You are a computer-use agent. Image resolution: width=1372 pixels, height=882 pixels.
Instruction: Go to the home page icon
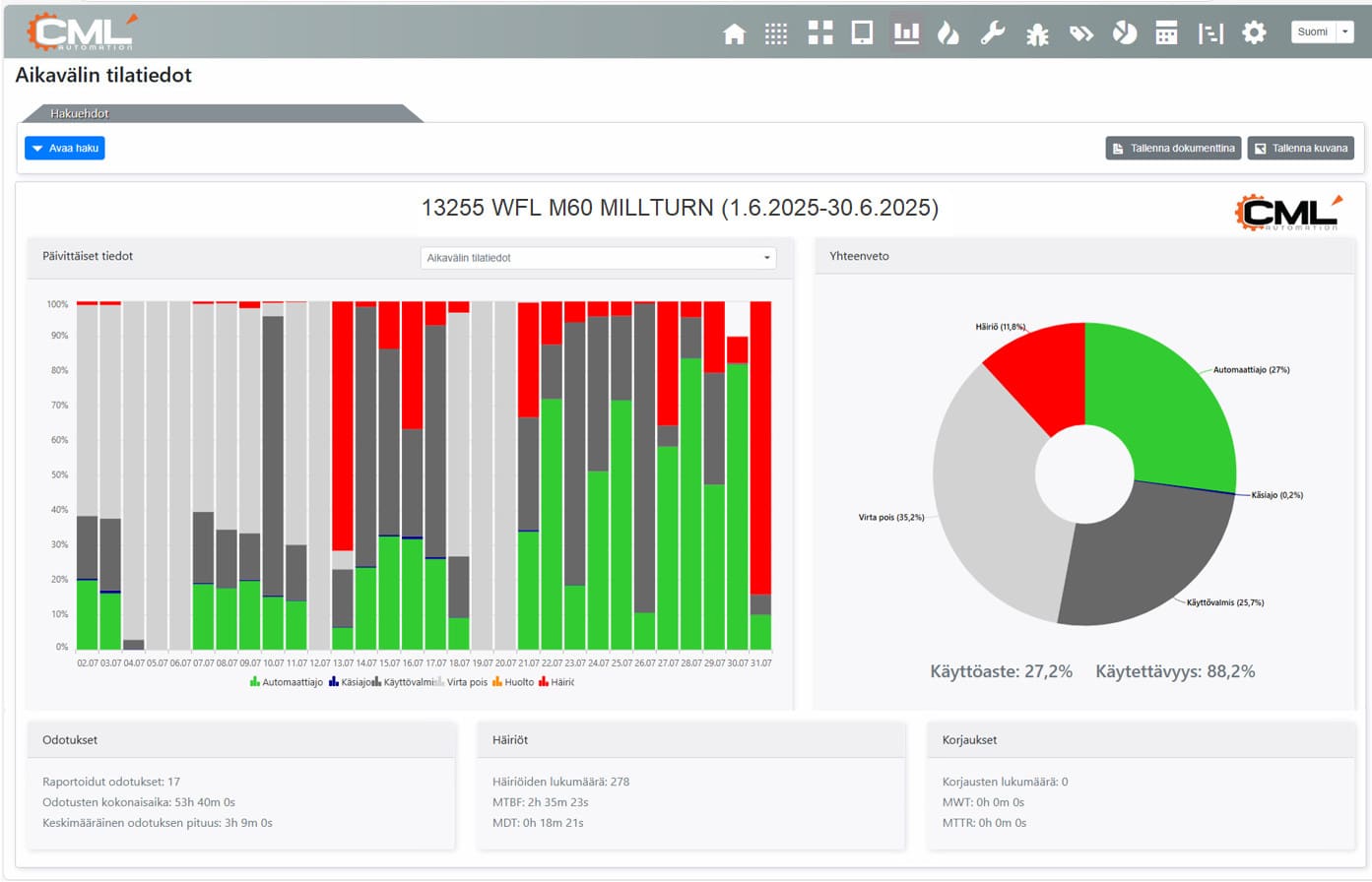pos(734,33)
